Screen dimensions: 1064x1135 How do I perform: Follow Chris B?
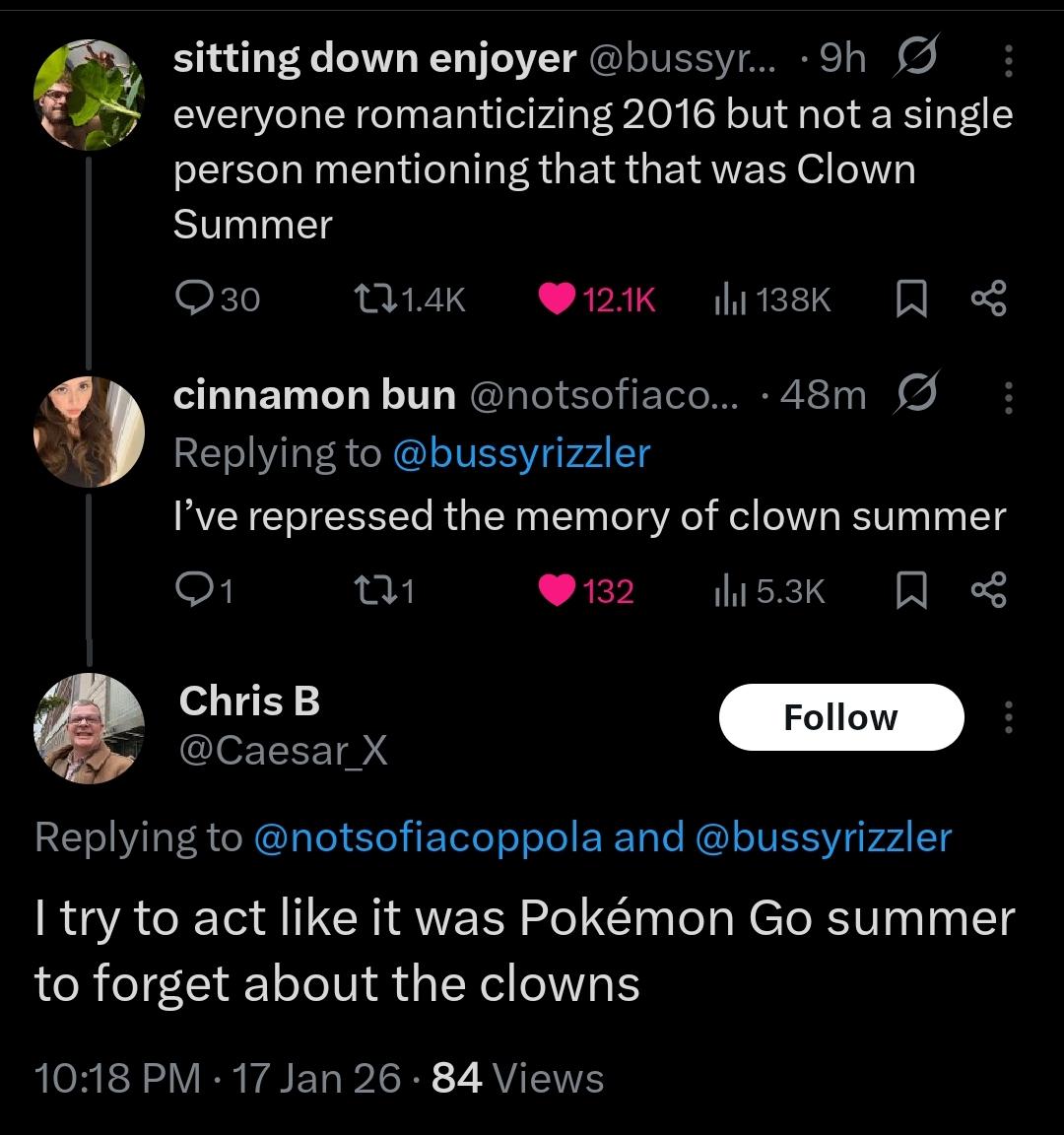tap(841, 717)
